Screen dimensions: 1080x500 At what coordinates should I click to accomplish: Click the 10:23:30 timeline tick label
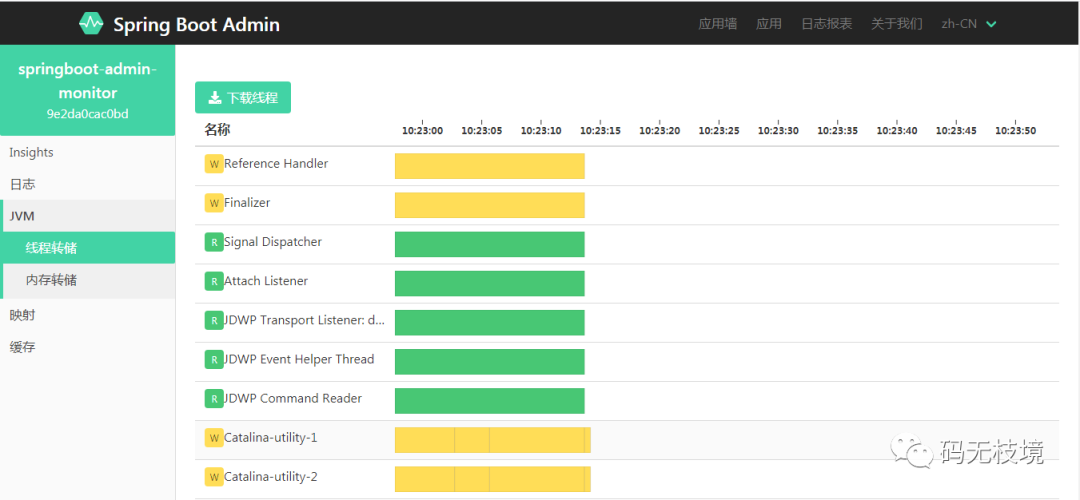(x=778, y=130)
